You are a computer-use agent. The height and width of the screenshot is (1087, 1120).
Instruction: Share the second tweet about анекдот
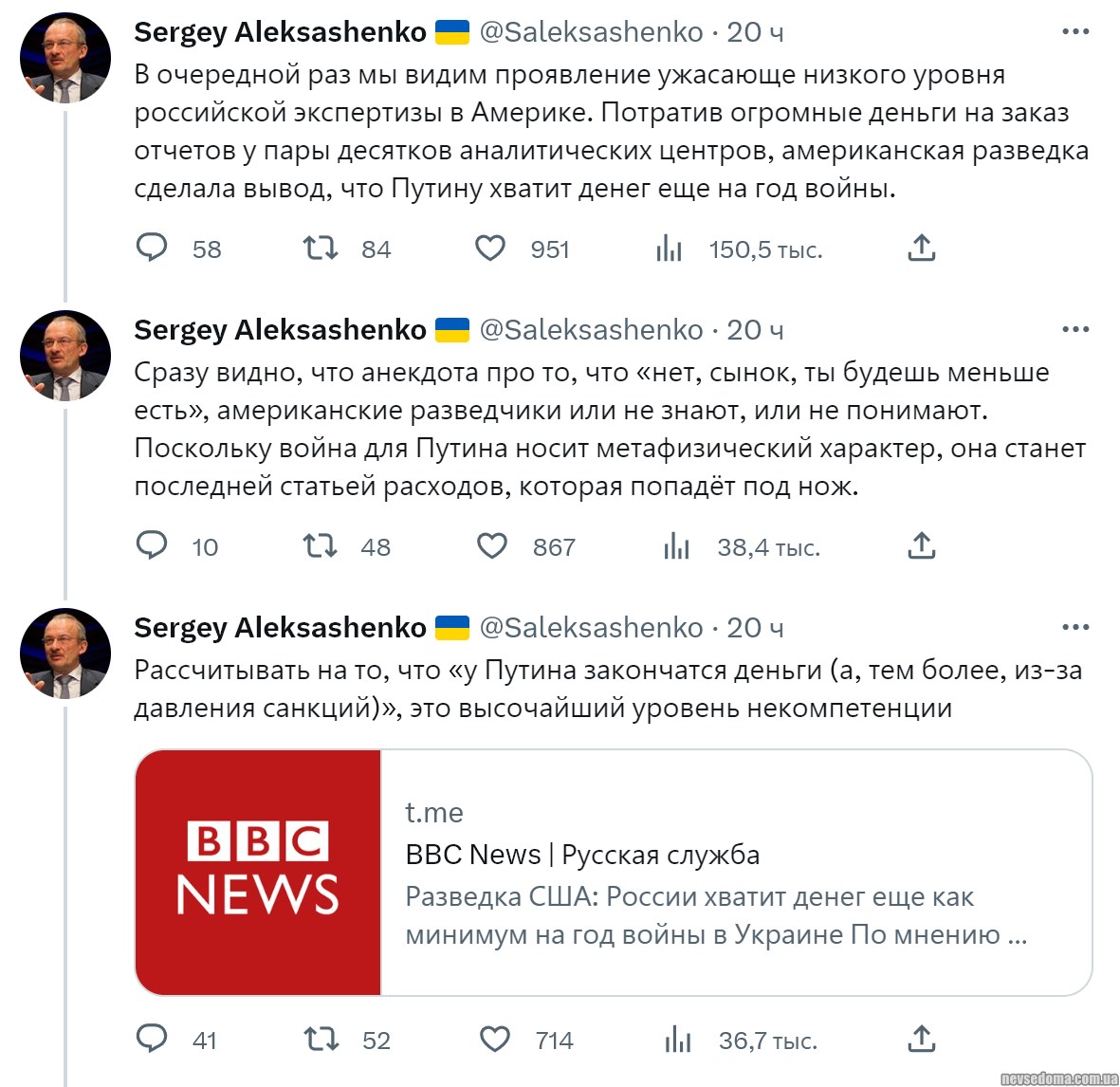[x=922, y=546]
